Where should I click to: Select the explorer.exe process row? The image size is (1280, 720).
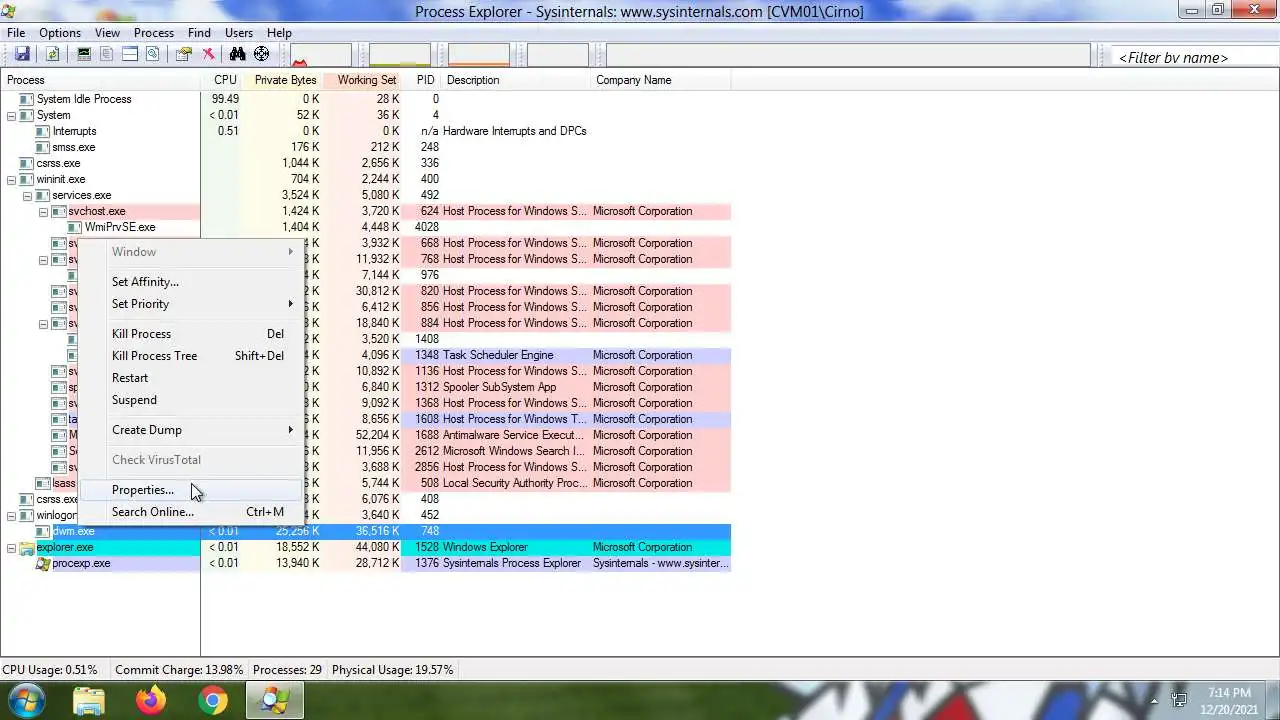[x=366, y=547]
